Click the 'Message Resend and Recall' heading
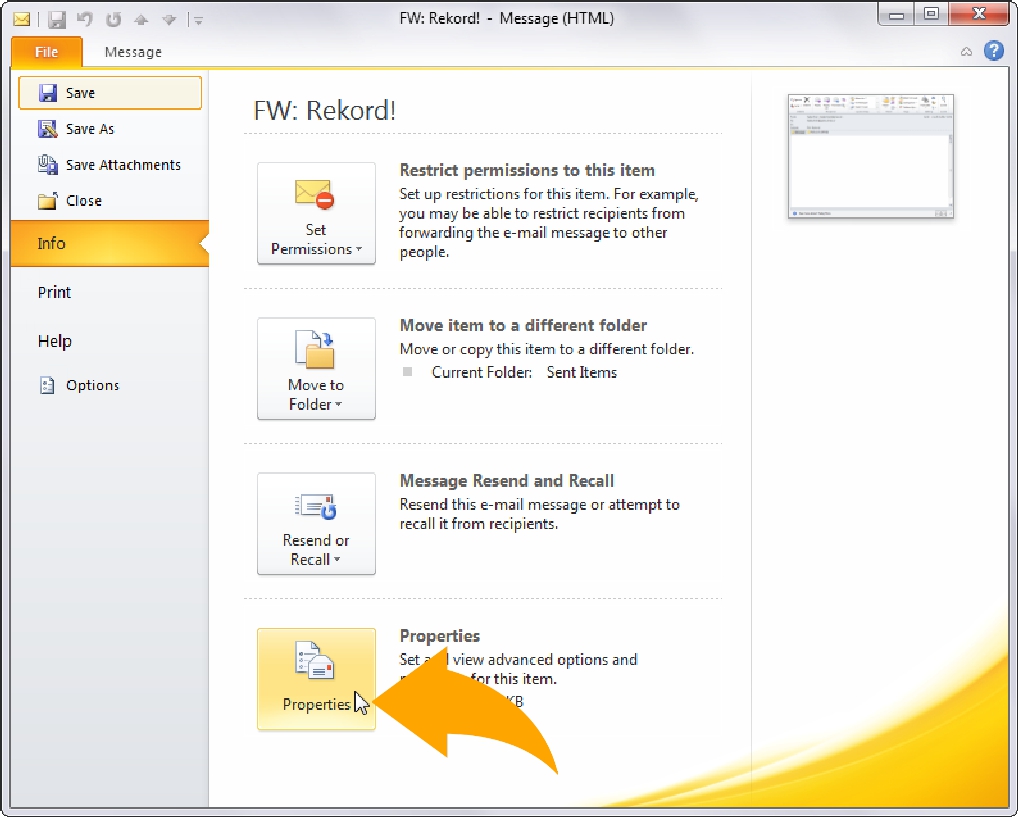This screenshot has width=1018, height=817. pos(506,481)
